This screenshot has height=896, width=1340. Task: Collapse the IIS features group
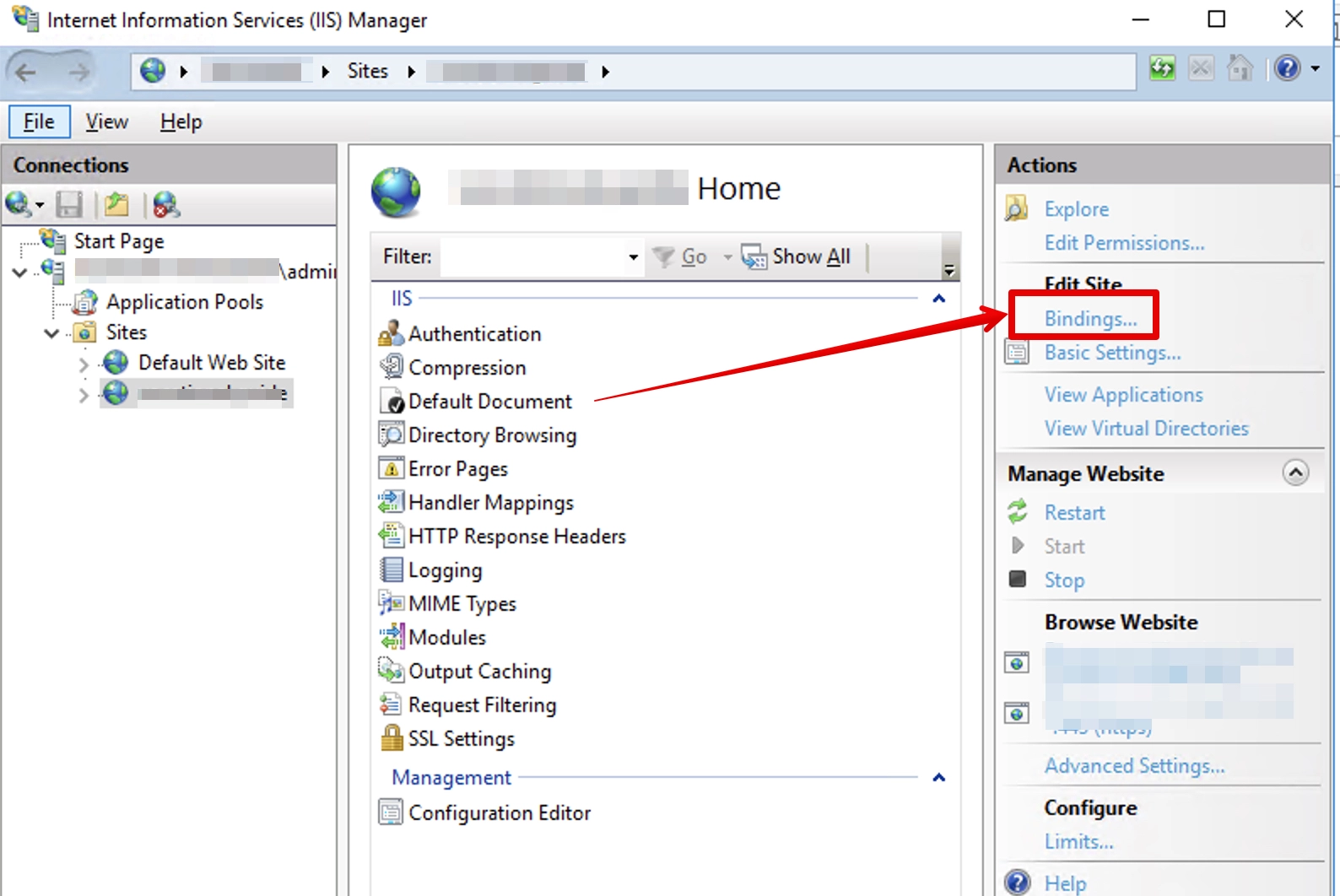coord(938,299)
